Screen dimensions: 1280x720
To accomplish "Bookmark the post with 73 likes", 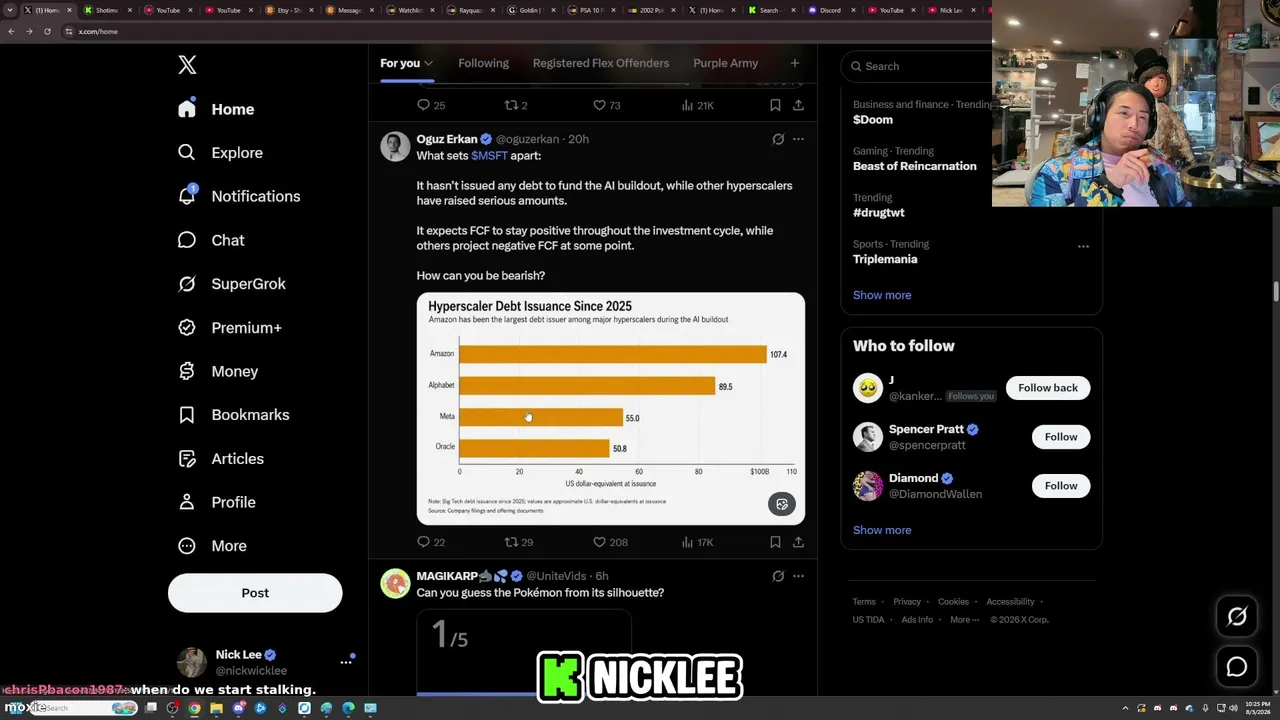I will (775, 105).
